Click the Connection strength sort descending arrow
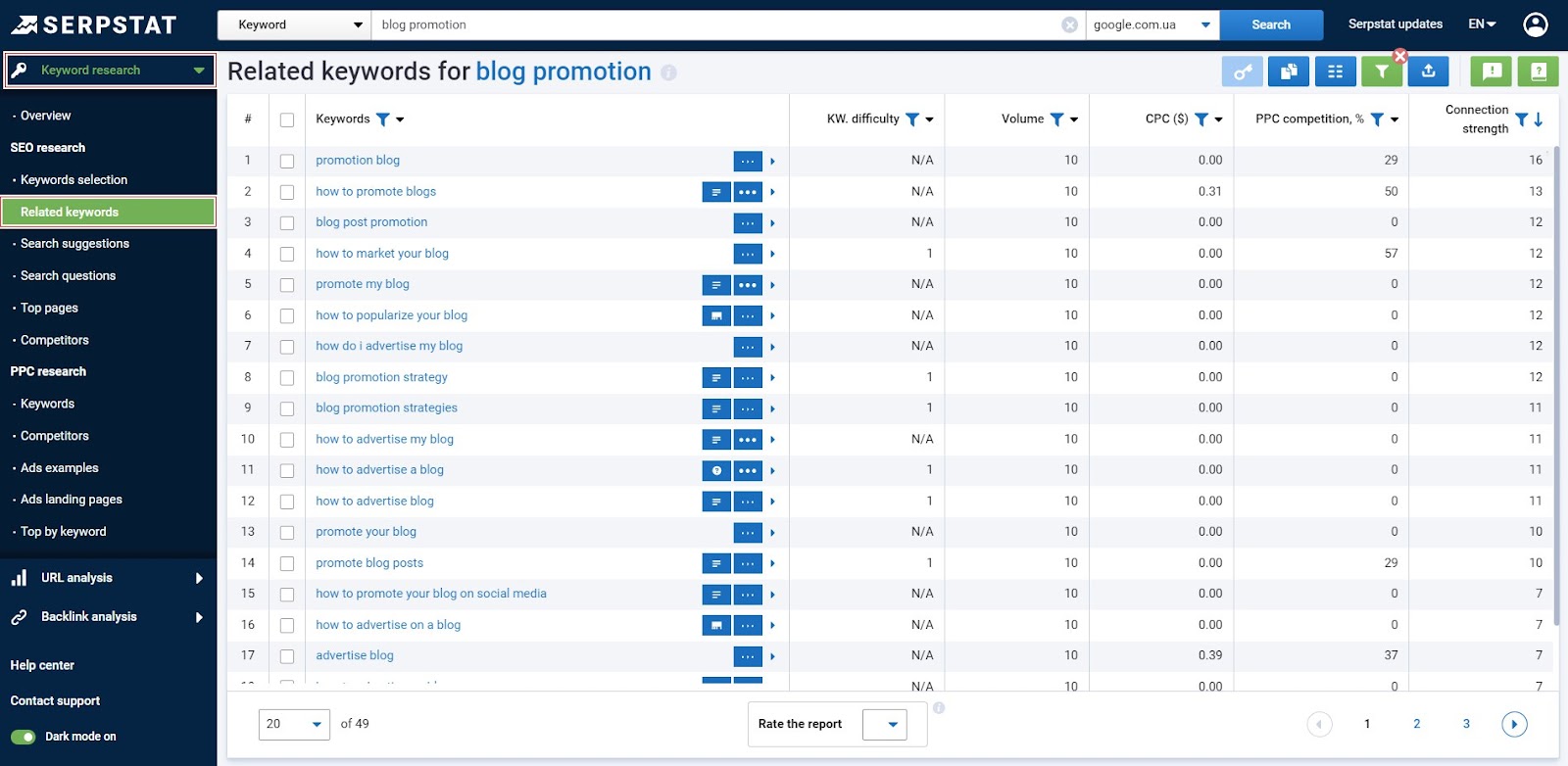 (x=1539, y=120)
